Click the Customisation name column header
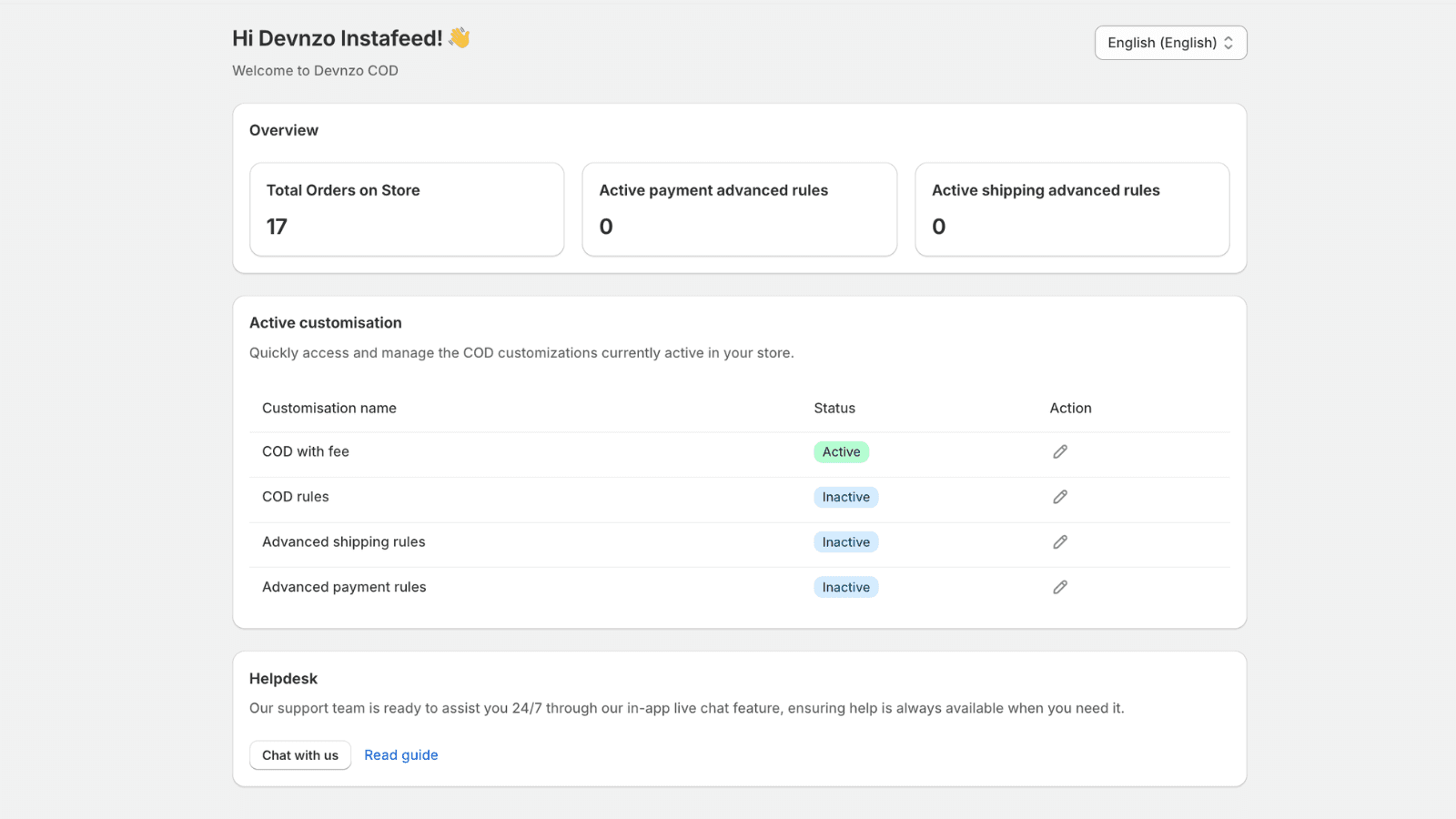 (329, 409)
